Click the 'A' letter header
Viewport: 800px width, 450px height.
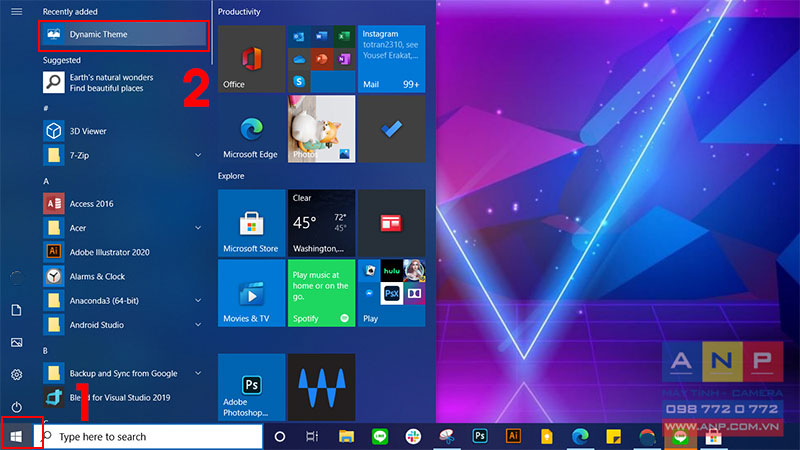point(46,181)
